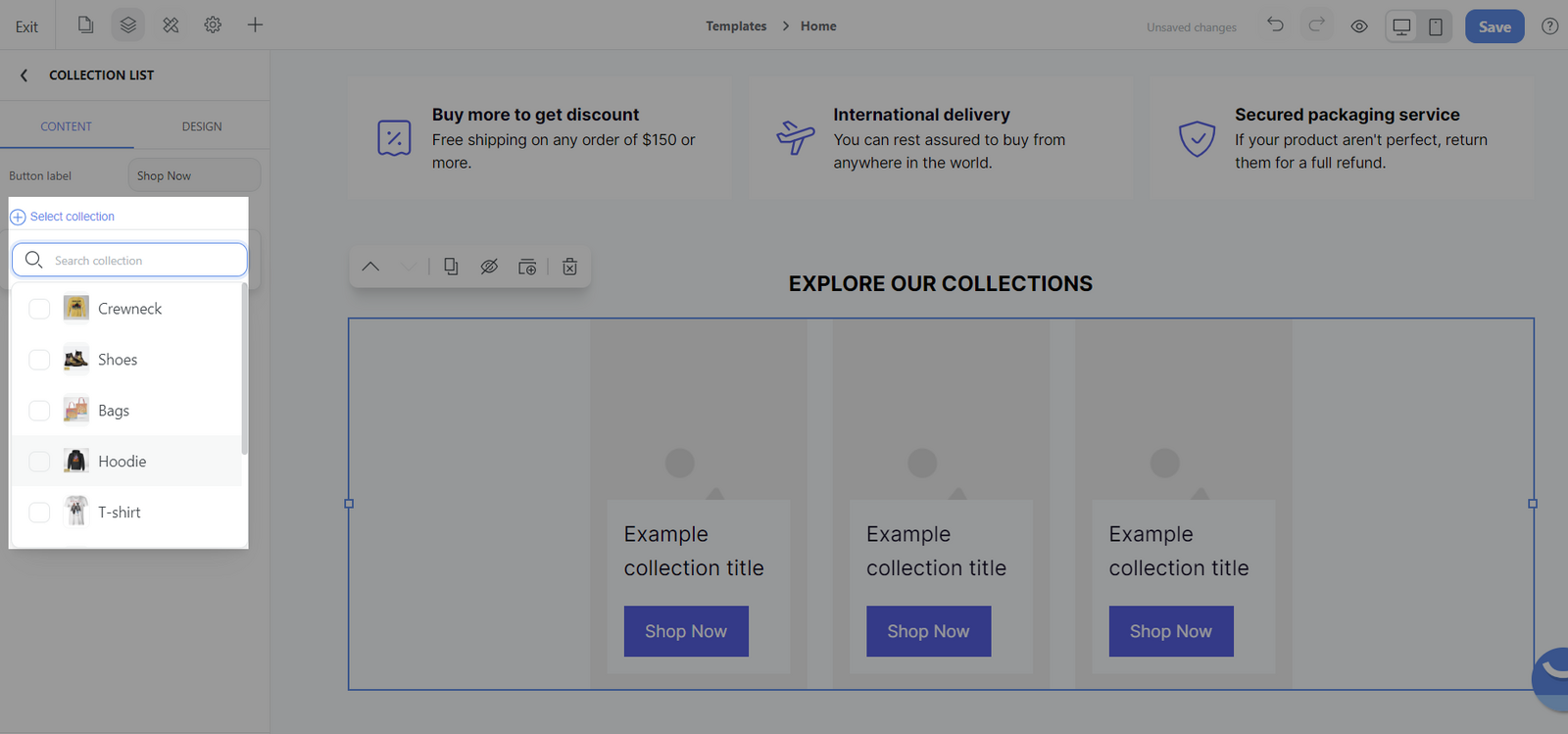The image size is (1568, 734).
Task: Switch to the Content tab
Action: (x=66, y=126)
